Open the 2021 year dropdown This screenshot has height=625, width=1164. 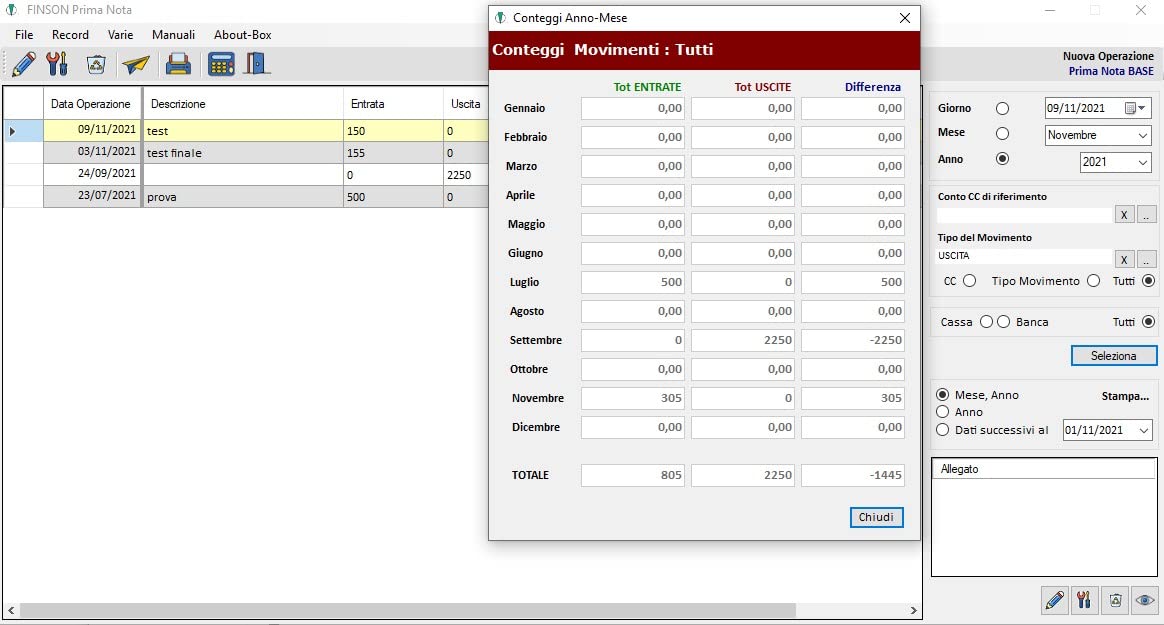point(1142,162)
